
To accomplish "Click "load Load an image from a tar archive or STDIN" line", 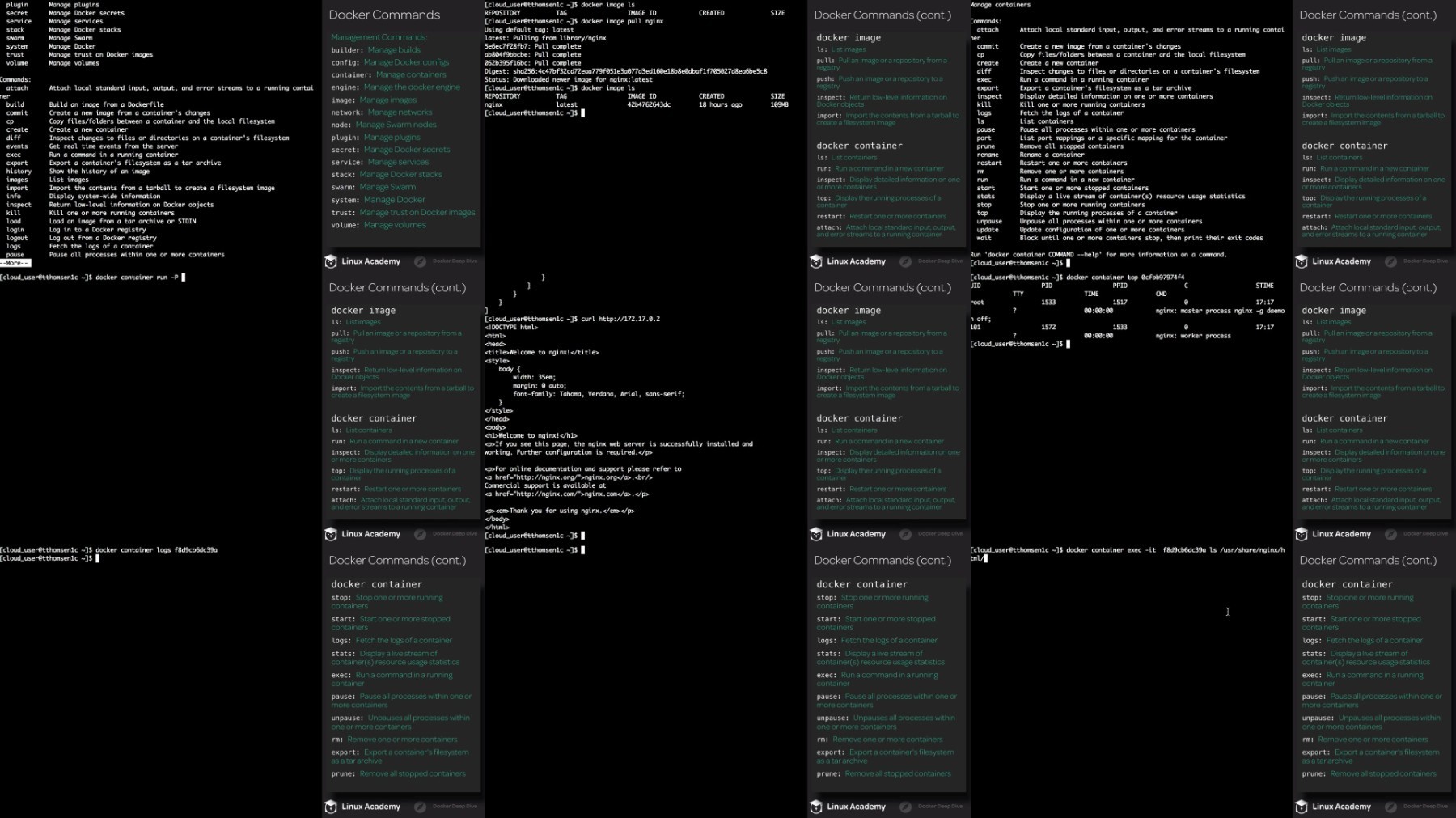I will [101, 222].
